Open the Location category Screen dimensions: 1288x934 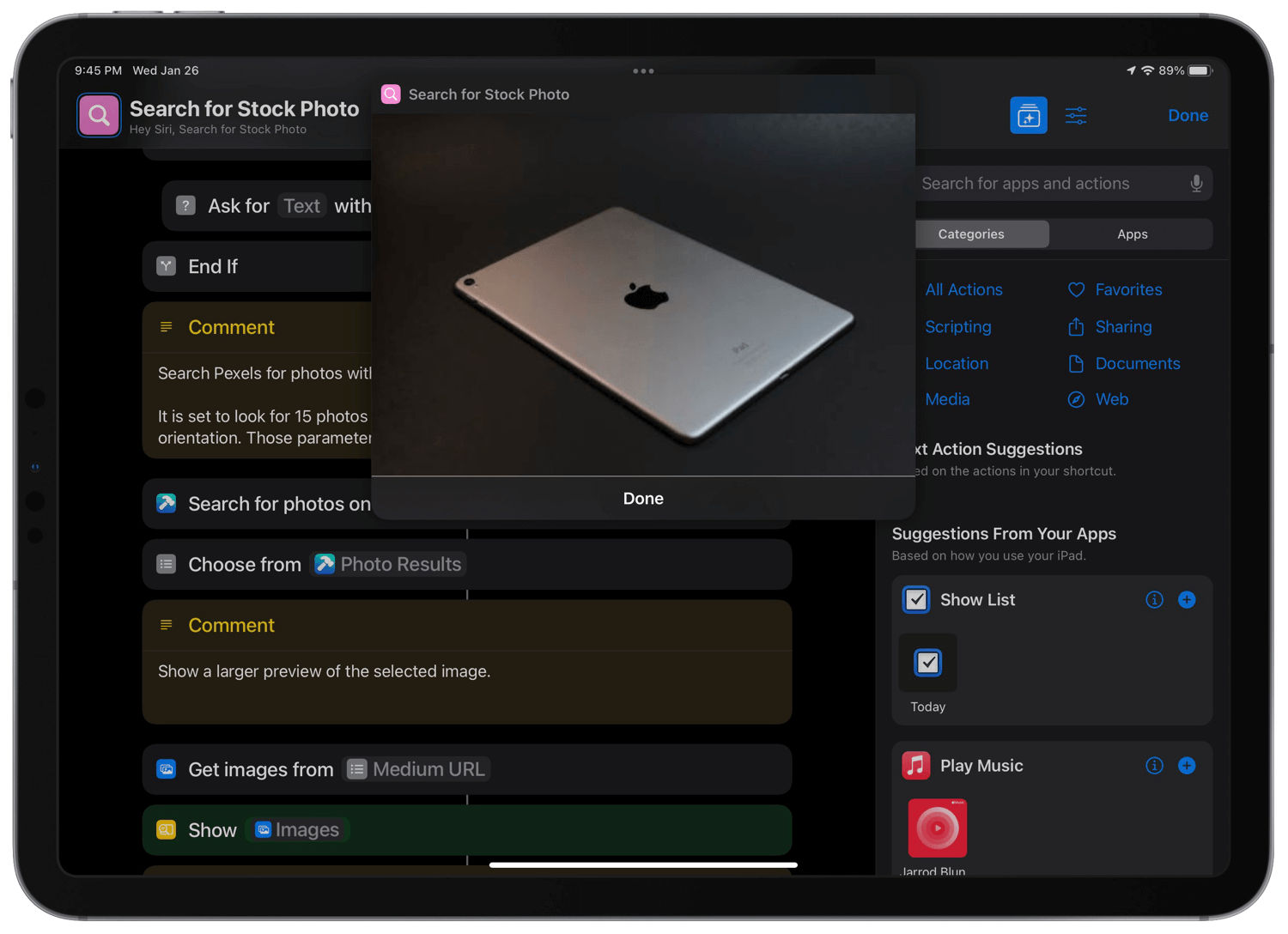(957, 364)
